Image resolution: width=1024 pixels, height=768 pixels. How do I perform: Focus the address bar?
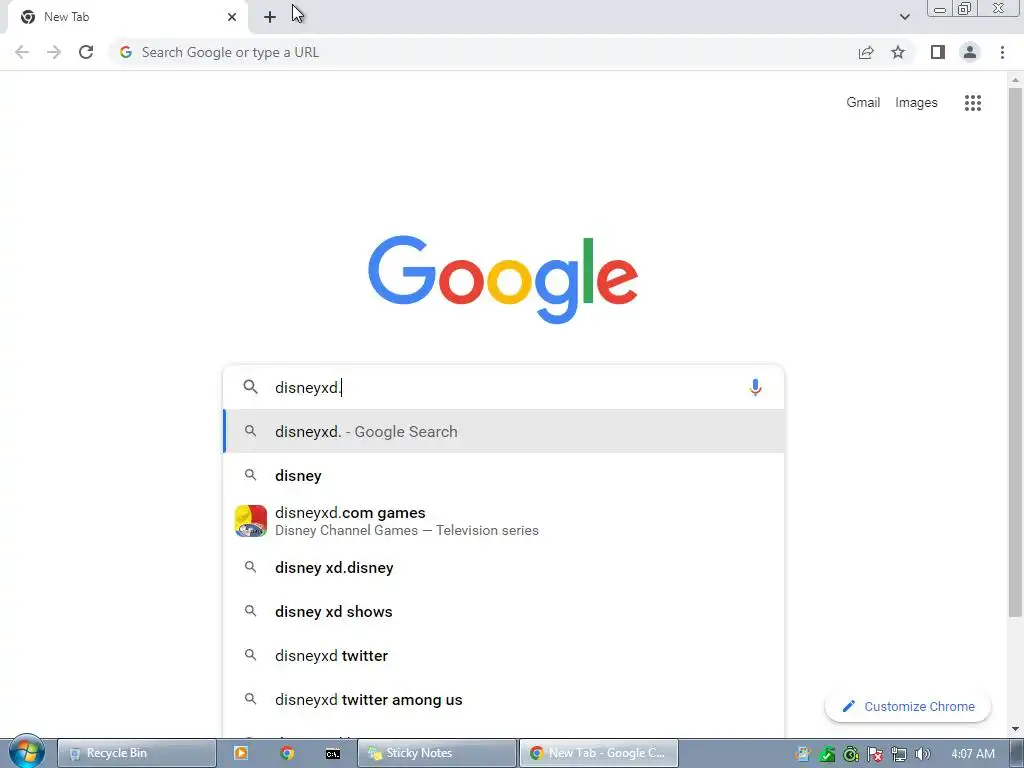click(x=483, y=52)
